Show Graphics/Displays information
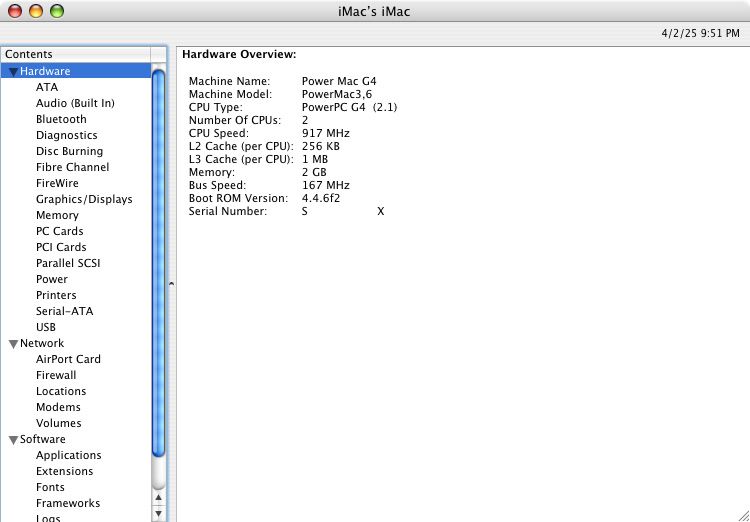This screenshot has width=750, height=522. click(84, 199)
